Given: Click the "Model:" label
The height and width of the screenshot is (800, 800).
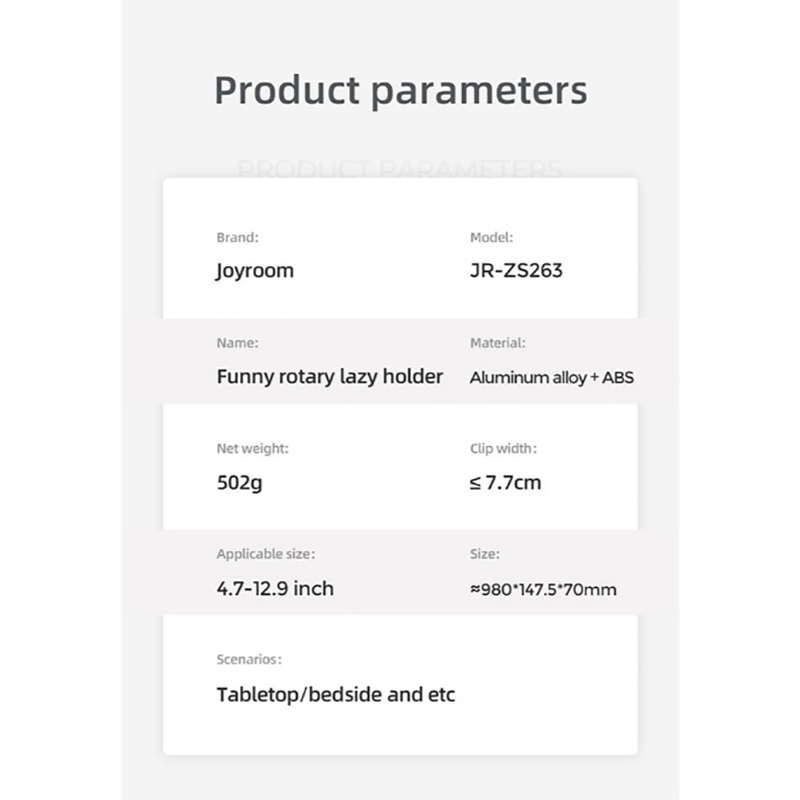Looking at the screenshot, I should (491, 238).
